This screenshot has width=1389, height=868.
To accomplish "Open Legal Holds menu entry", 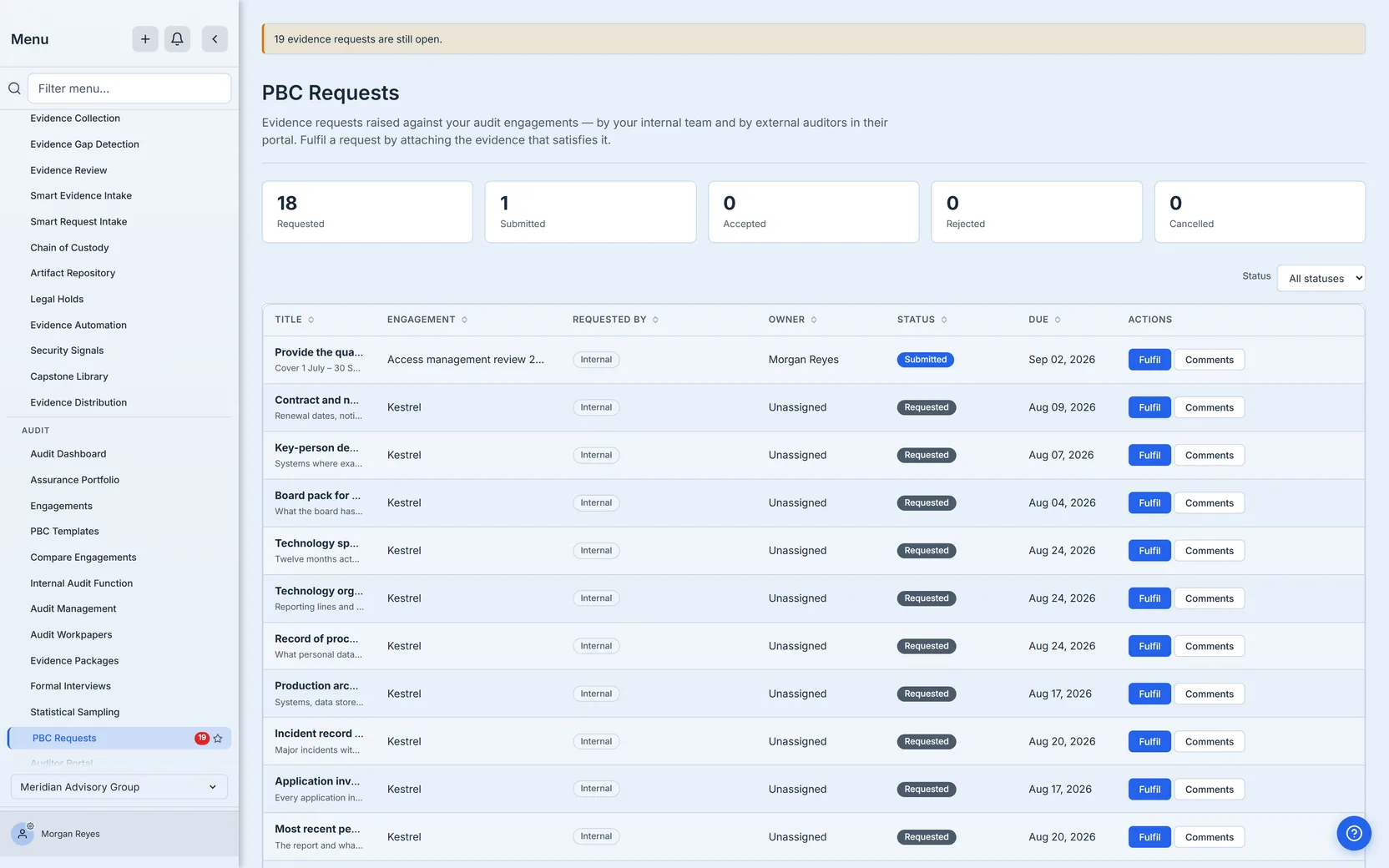I will pyautogui.click(x=57, y=299).
